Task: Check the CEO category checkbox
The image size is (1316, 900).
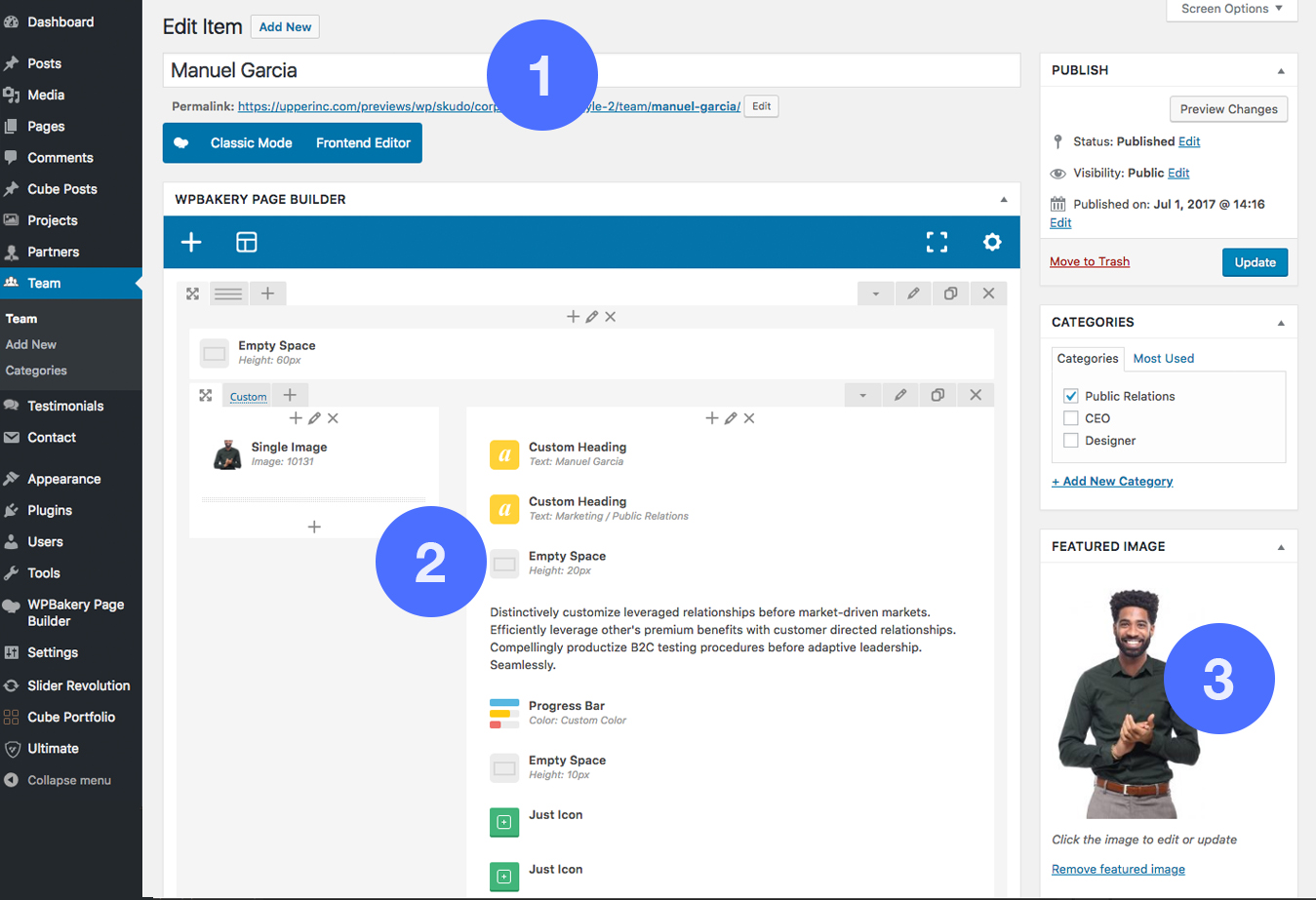Action: (x=1071, y=418)
